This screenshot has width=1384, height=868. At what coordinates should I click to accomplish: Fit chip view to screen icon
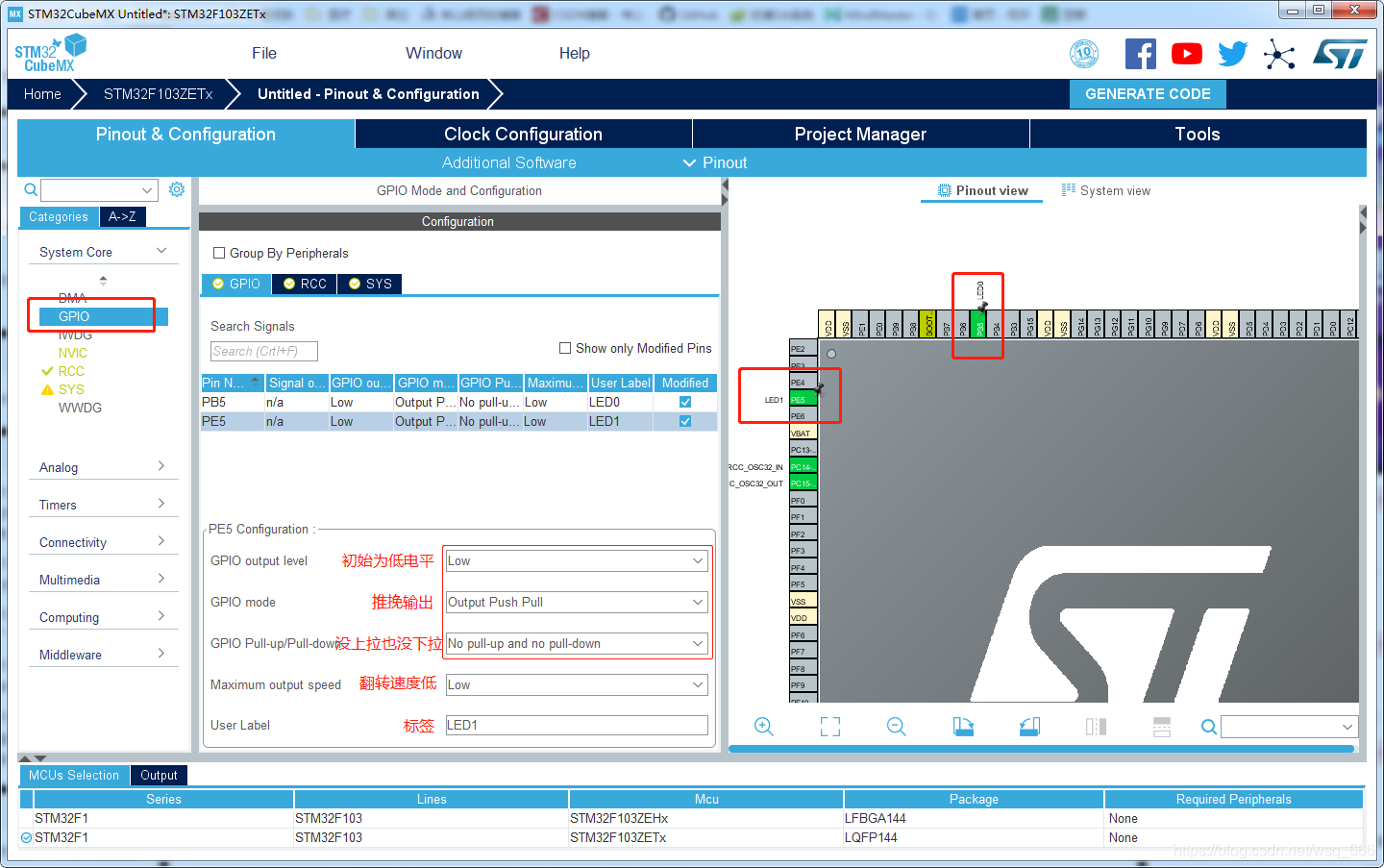pos(830,727)
